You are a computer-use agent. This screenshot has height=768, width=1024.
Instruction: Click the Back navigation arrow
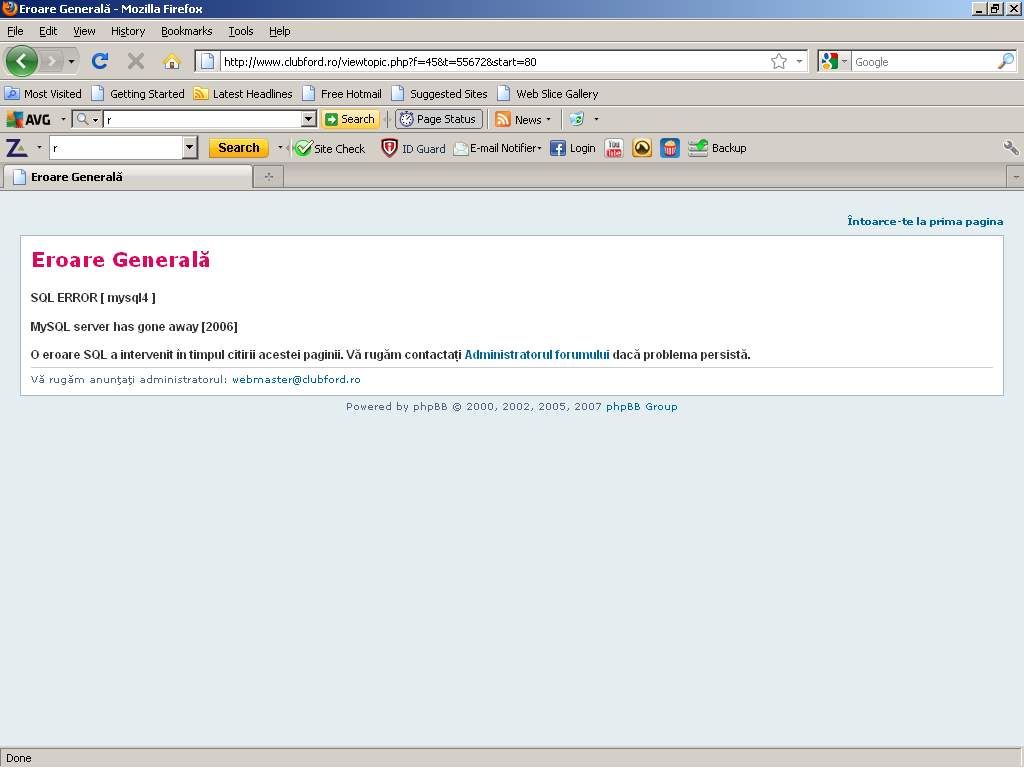coord(22,61)
